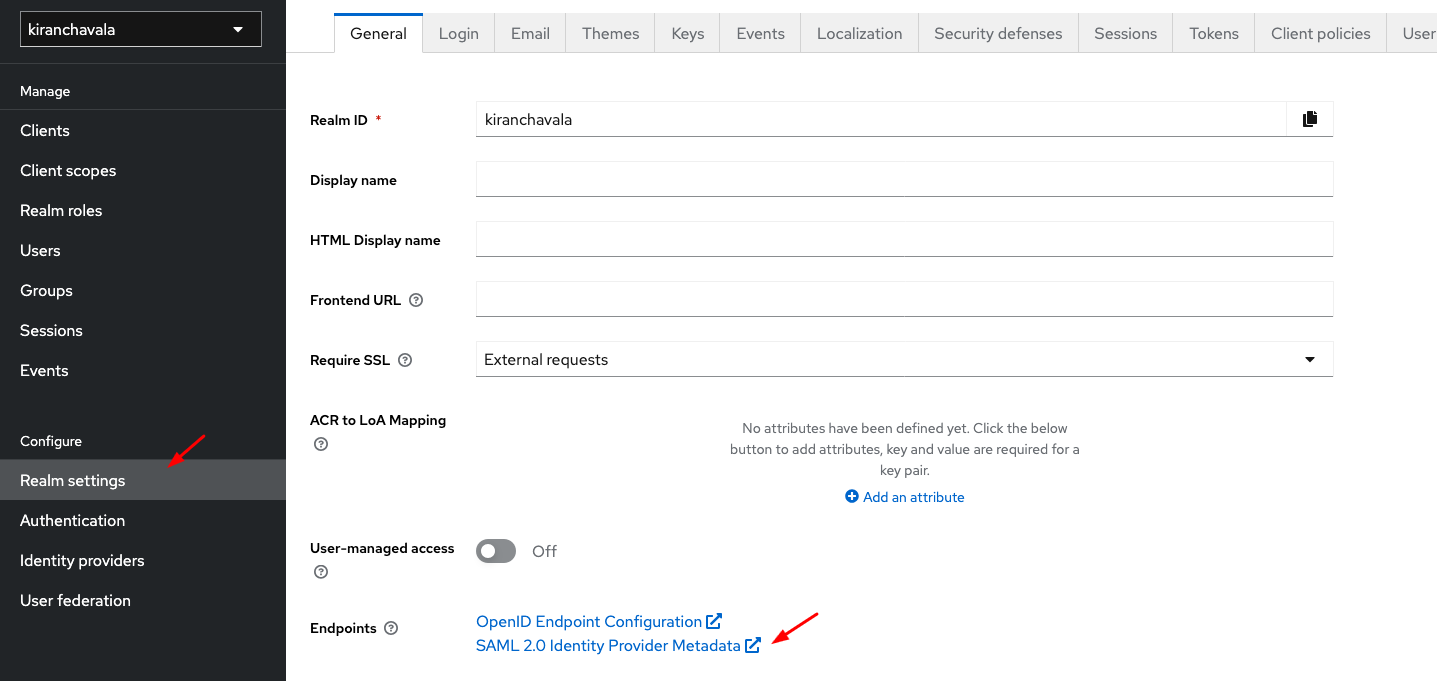The height and width of the screenshot is (681, 1437).
Task: Select the Tokens tab
Action: pos(1213,33)
